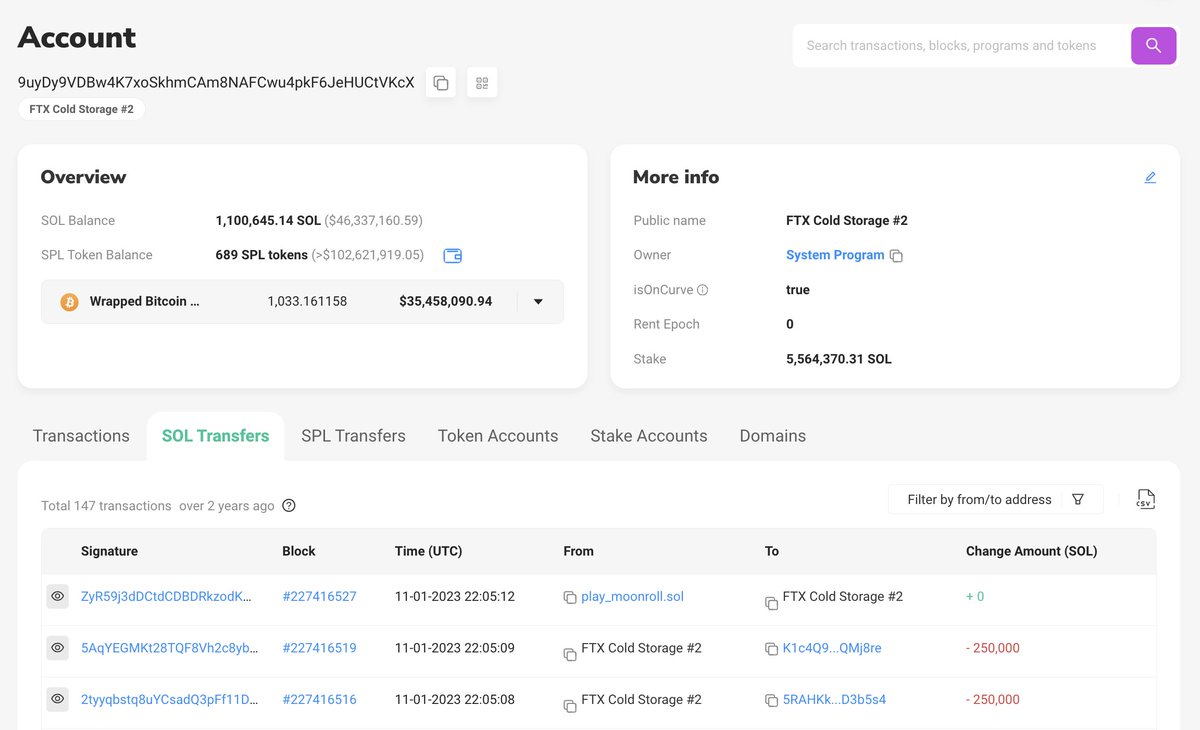This screenshot has height=730, width=1200.
Task: Click the From column header
Action: pyautogui.click(x=578, y=551)
